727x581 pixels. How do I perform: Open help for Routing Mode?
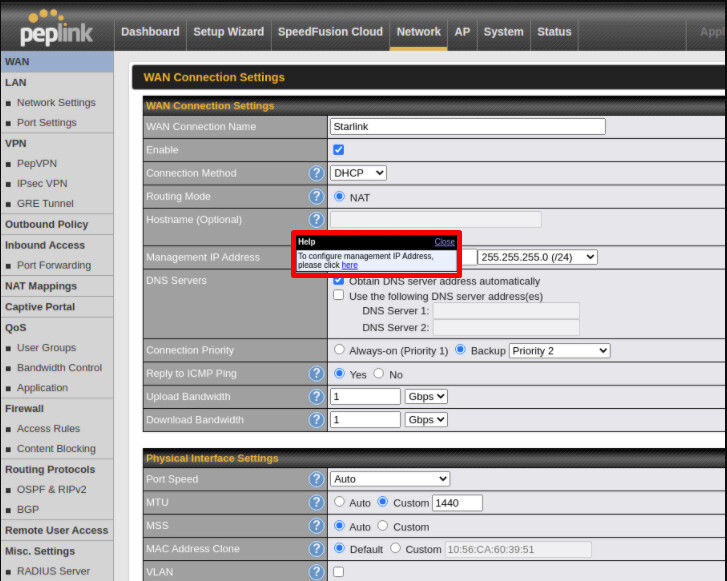pos(316,197)
